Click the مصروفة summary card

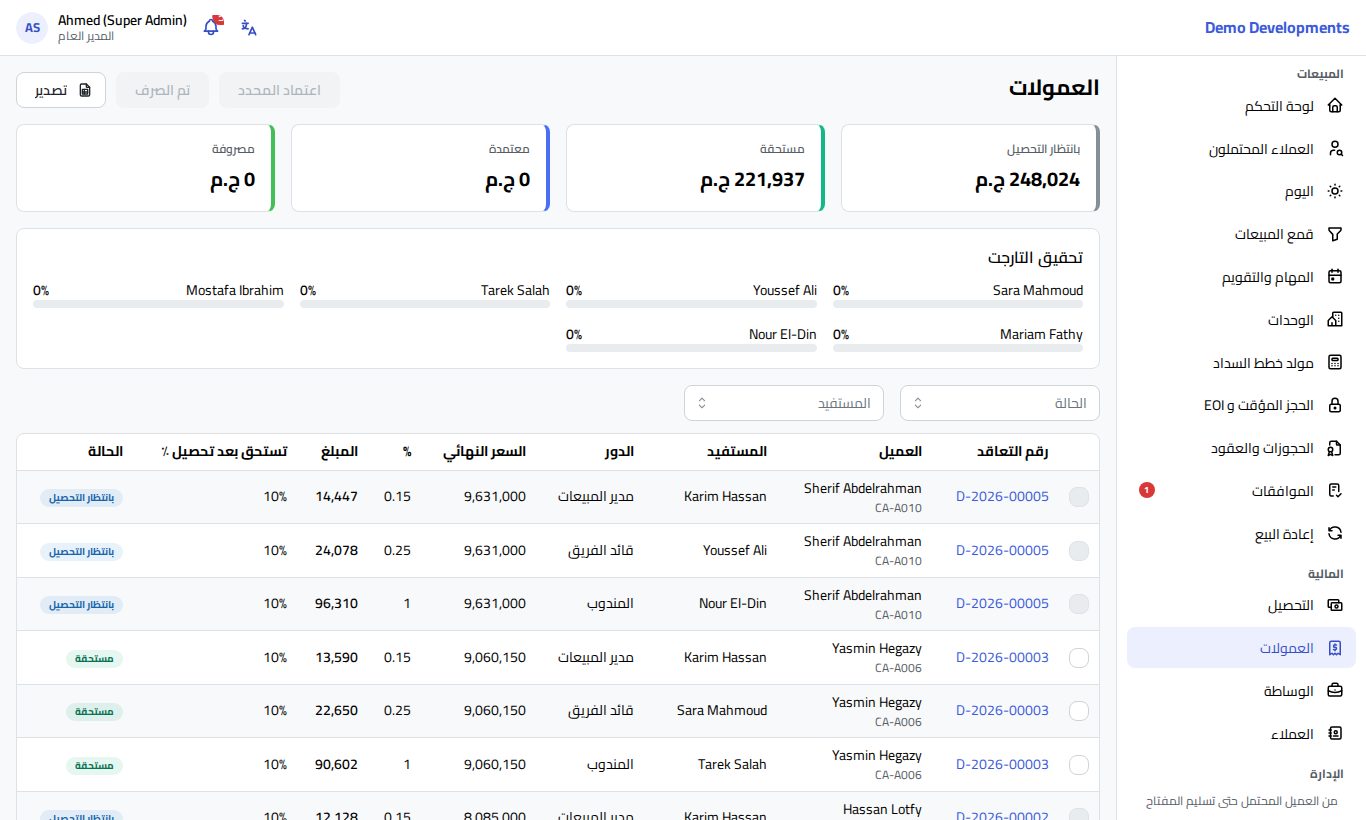coord(146,168)
